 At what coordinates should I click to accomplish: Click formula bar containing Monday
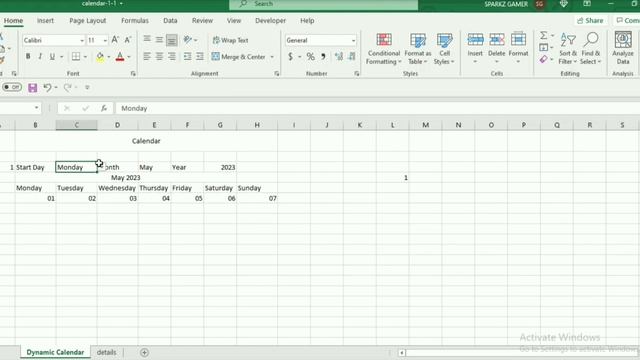pos(378,108)
